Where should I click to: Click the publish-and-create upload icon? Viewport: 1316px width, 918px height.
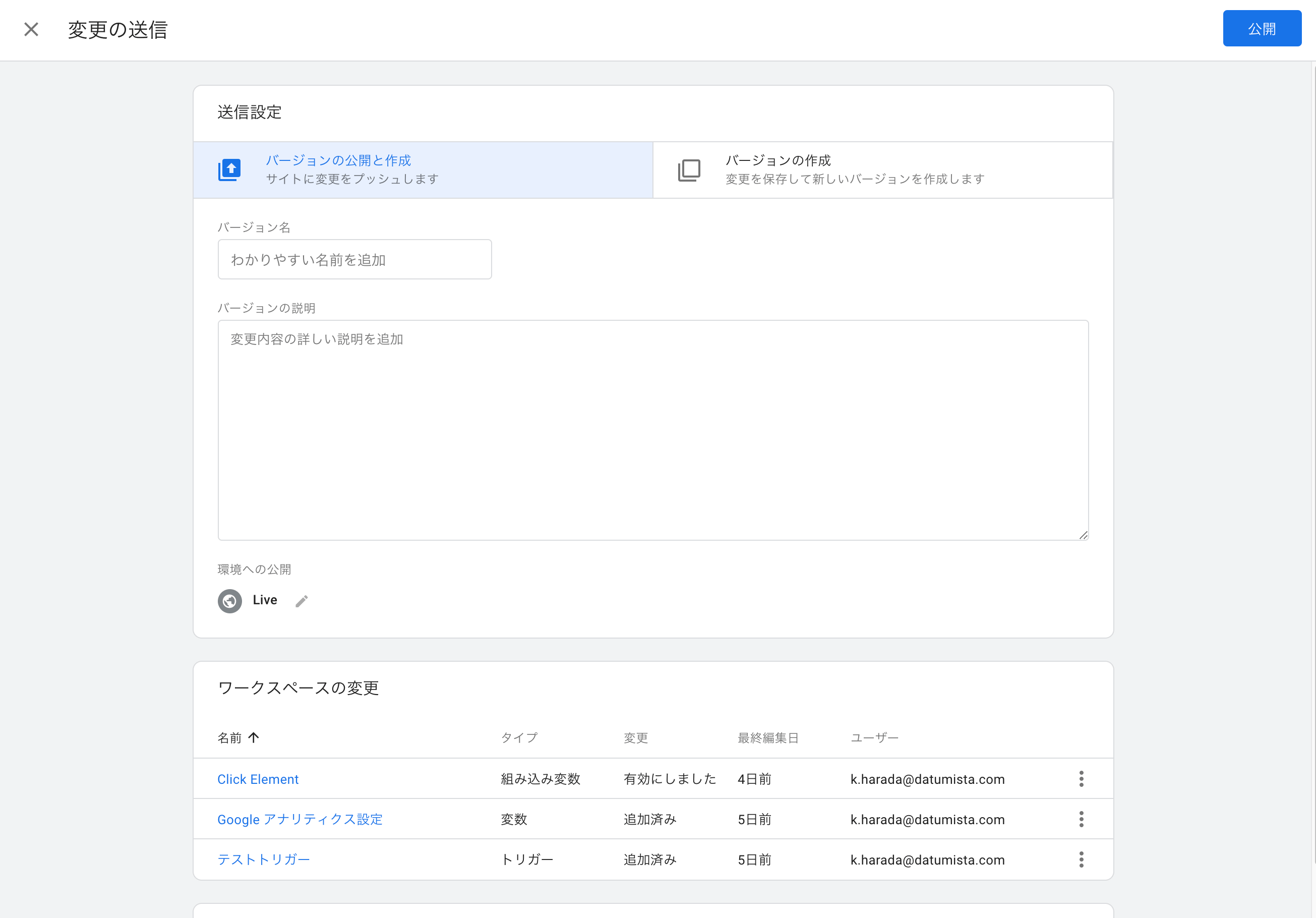coord(230,169)
